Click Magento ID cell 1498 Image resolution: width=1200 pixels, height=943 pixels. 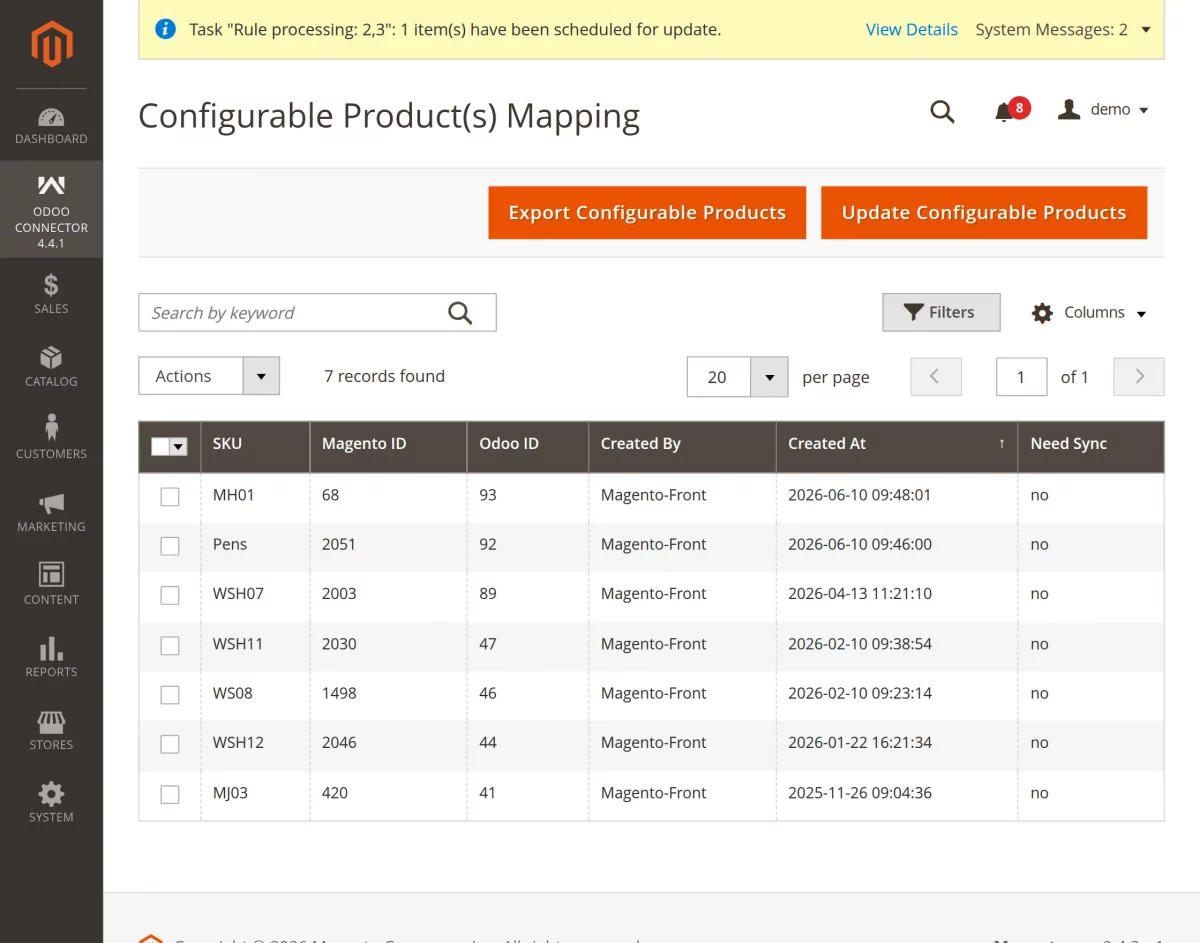[x=339, y=693]
